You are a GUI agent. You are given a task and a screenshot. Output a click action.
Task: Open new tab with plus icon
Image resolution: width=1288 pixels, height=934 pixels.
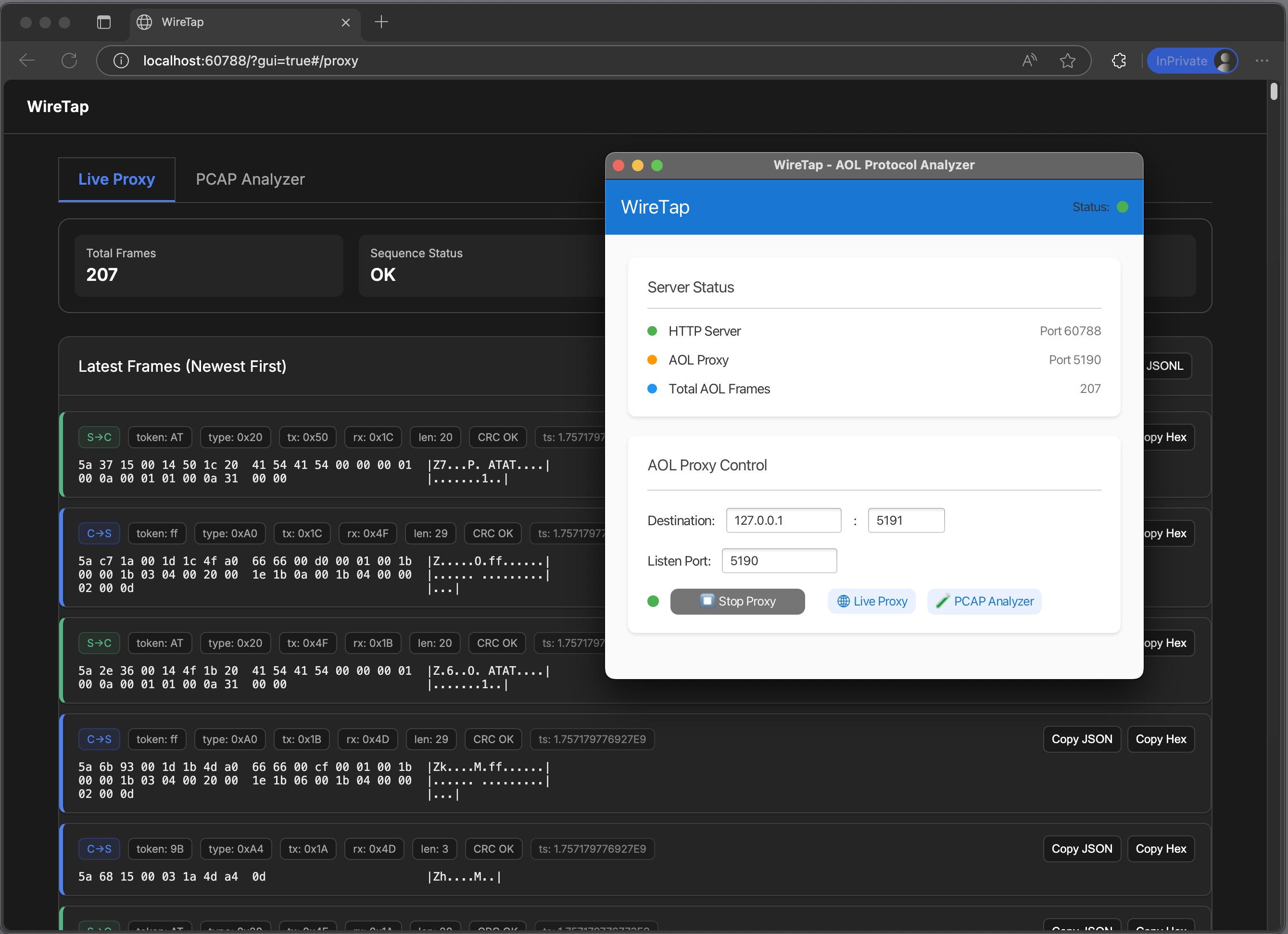coord(381,22)
